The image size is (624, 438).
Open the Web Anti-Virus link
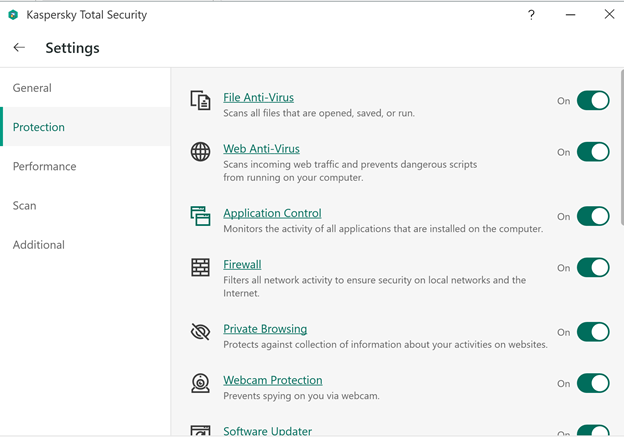pos(261,149)
